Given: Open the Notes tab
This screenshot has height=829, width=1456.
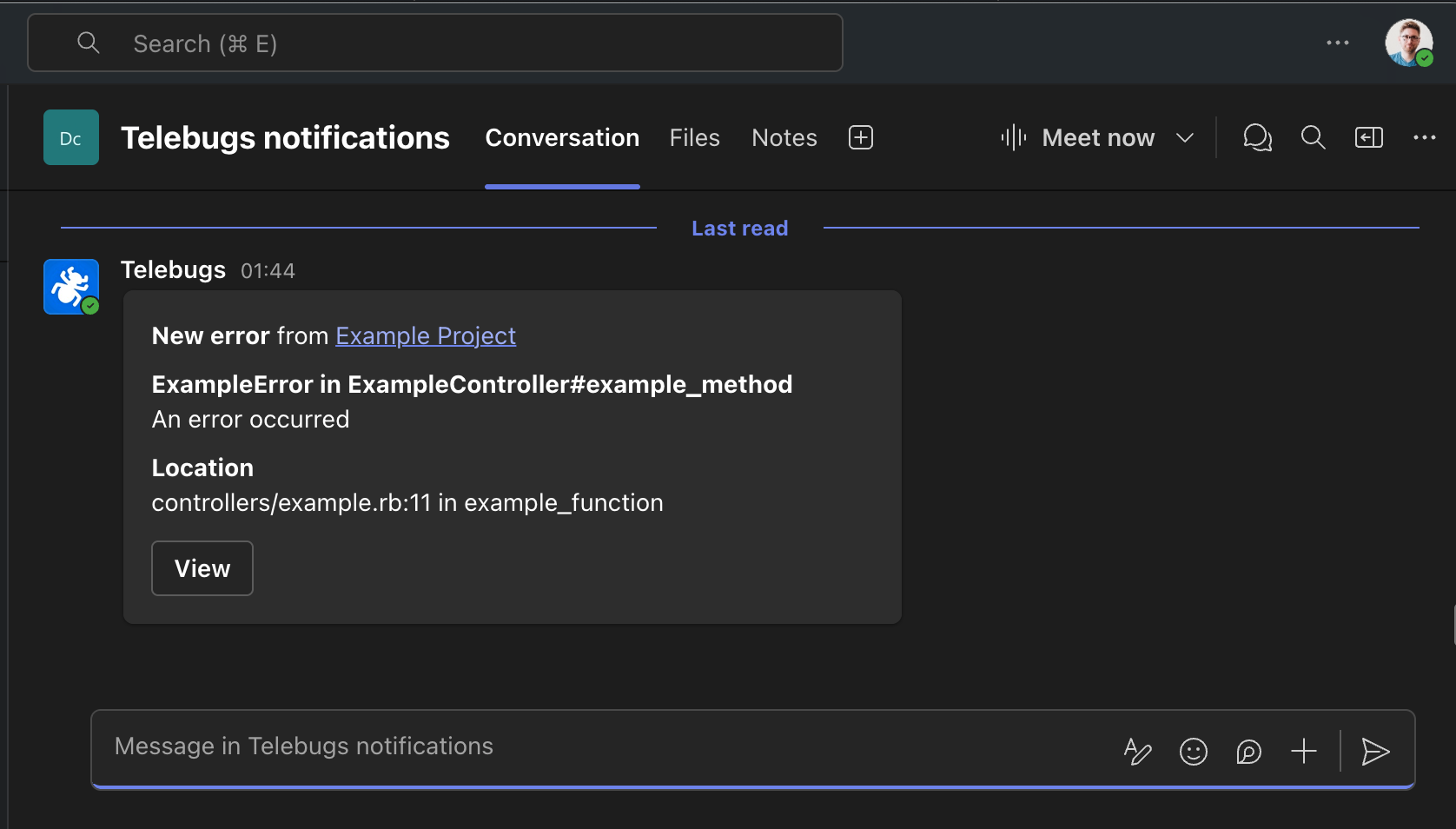Looking at the screenshot, I should tap(784, 137).
